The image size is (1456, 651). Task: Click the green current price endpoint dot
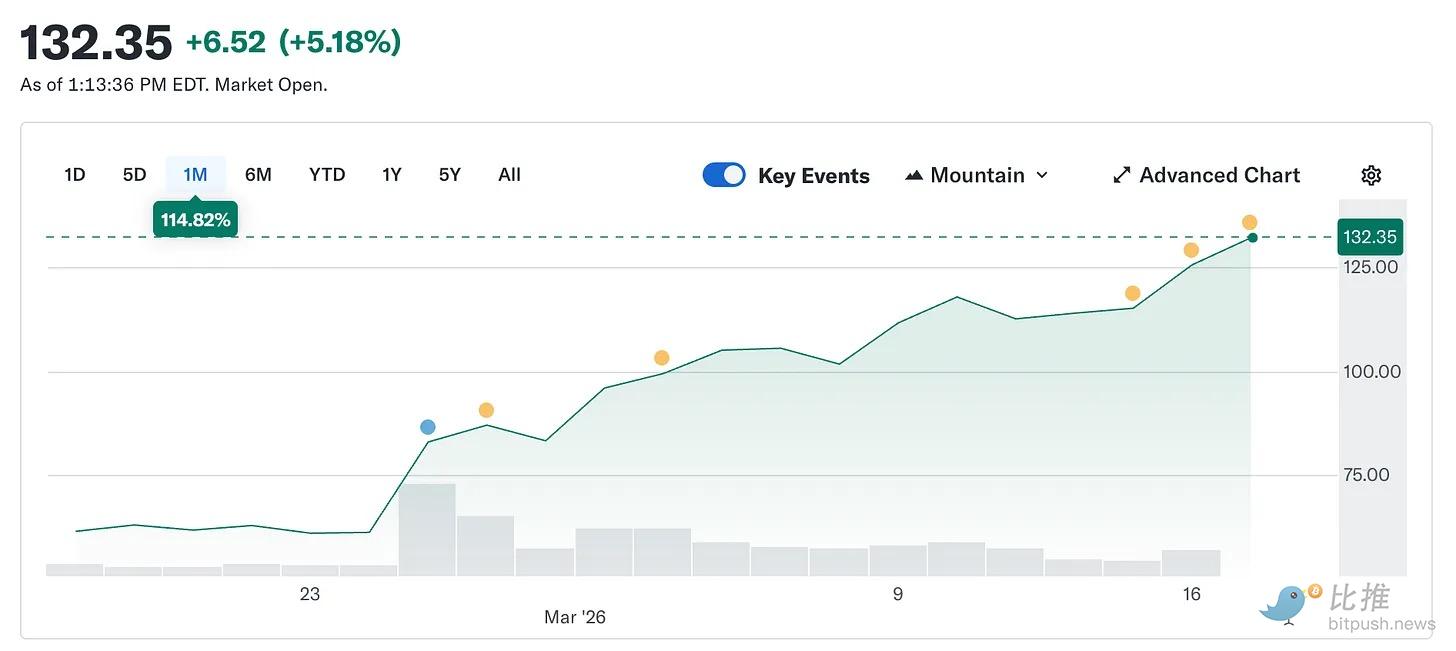1252,237
